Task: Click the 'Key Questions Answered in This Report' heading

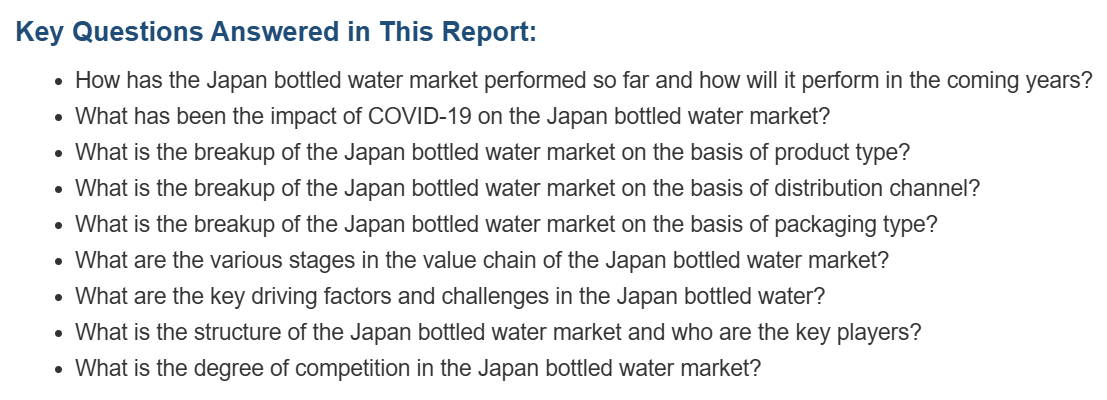Action: click(x=276, y=32)
